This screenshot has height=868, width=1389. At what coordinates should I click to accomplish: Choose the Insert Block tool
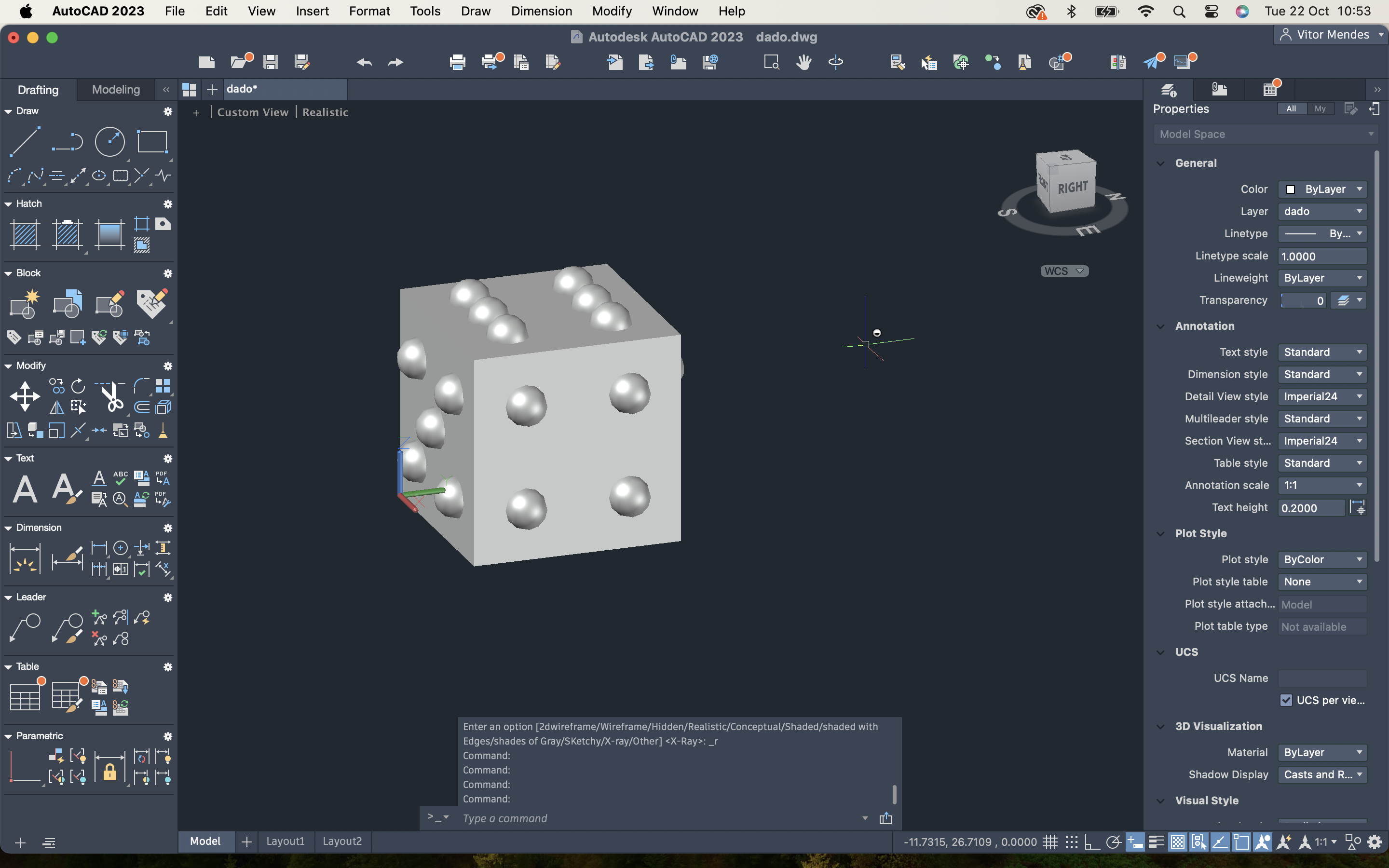click(67, 304)
